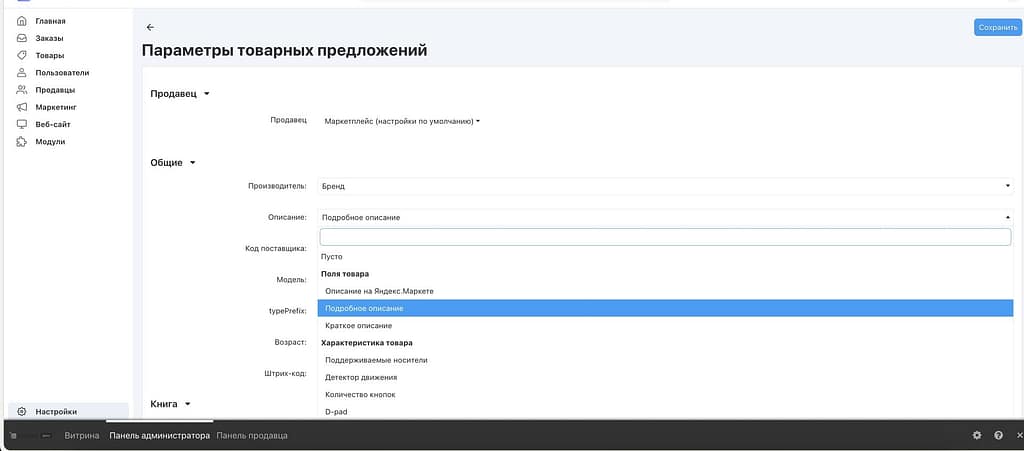Viewport: 1024px width, 451px height.
Task: Select the Детектор движения option
Action: (x=665, y=377)
